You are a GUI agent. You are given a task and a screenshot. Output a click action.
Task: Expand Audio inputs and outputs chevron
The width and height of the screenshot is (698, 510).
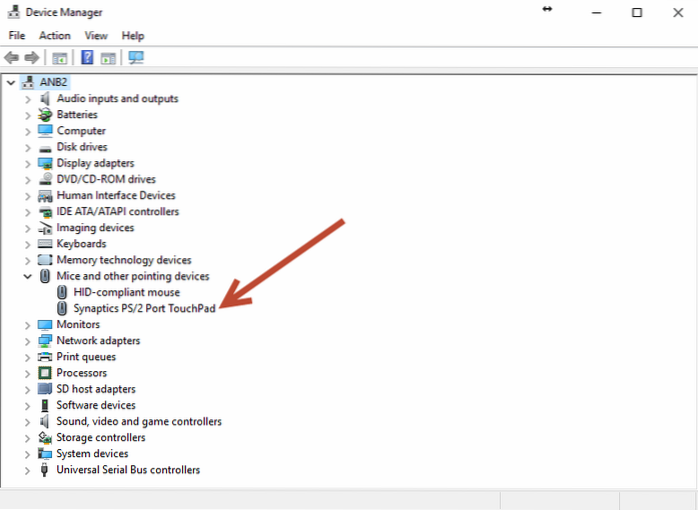[28, 99]
